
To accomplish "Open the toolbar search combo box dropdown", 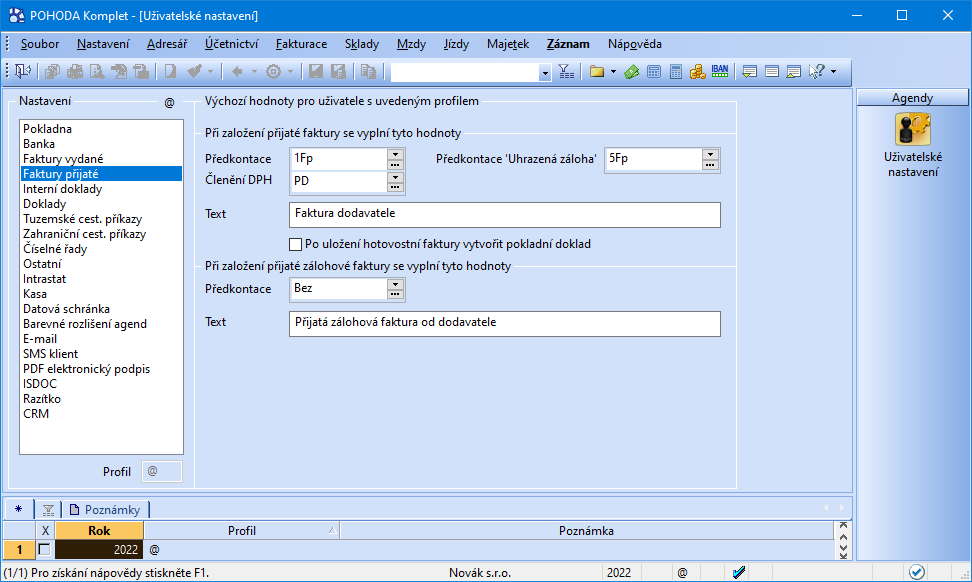I will click(545, 73).
